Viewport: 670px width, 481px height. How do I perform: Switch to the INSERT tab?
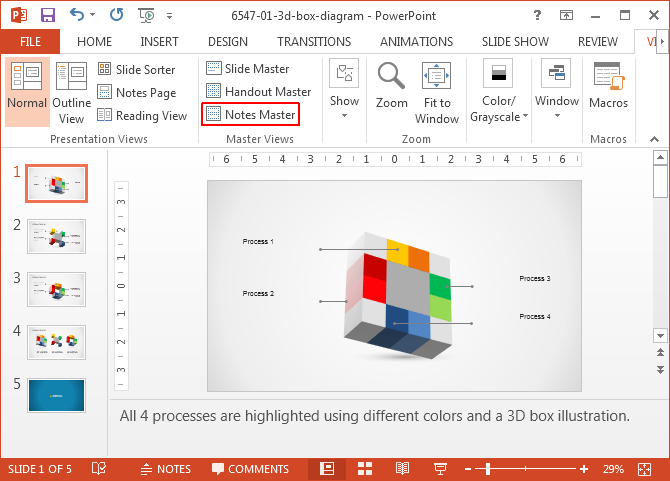pos(159,41)
